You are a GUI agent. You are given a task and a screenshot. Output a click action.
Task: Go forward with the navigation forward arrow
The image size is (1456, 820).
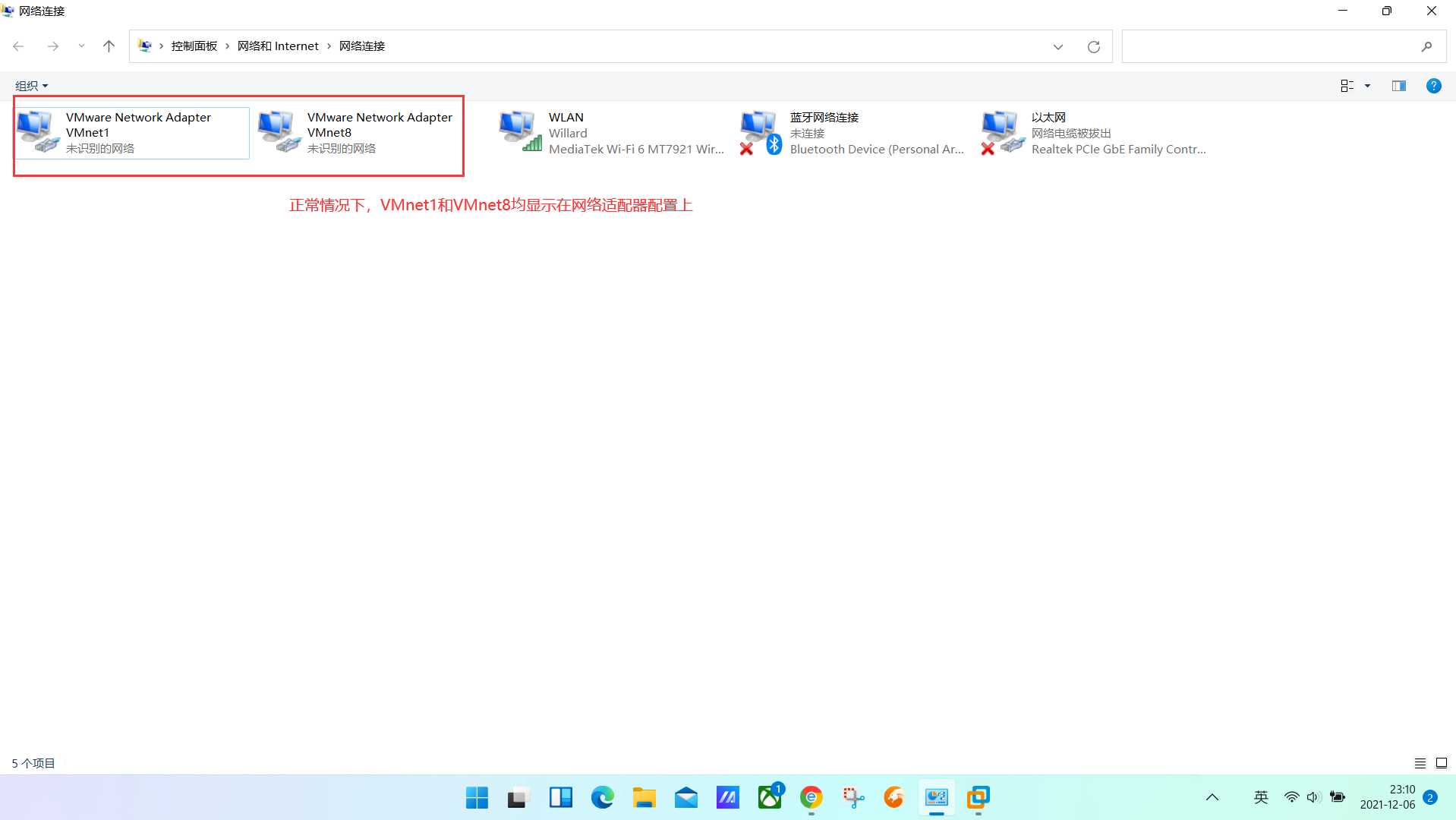click(x=52, y=46)
